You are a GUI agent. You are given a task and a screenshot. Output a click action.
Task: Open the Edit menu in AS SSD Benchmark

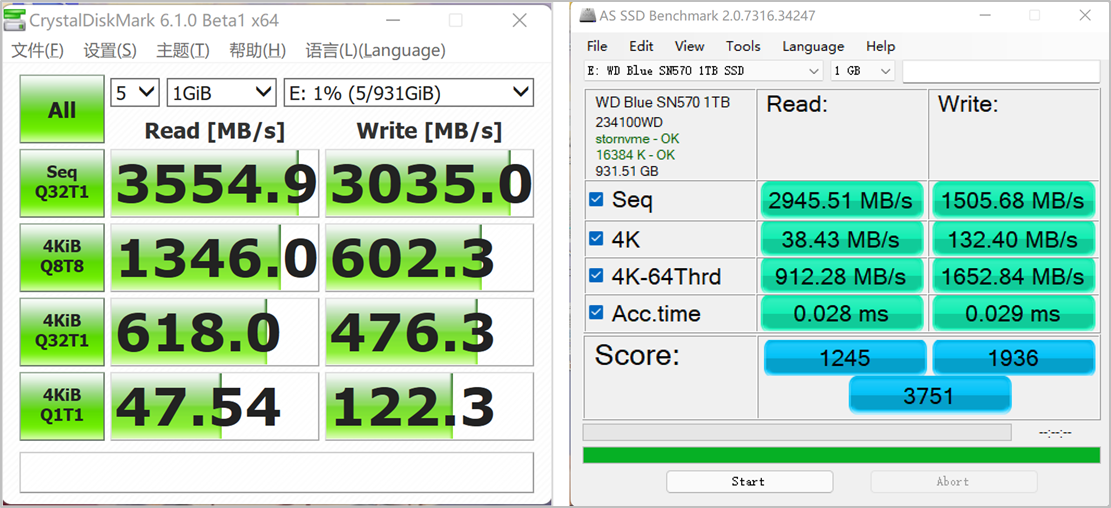(x=641, y=46)
